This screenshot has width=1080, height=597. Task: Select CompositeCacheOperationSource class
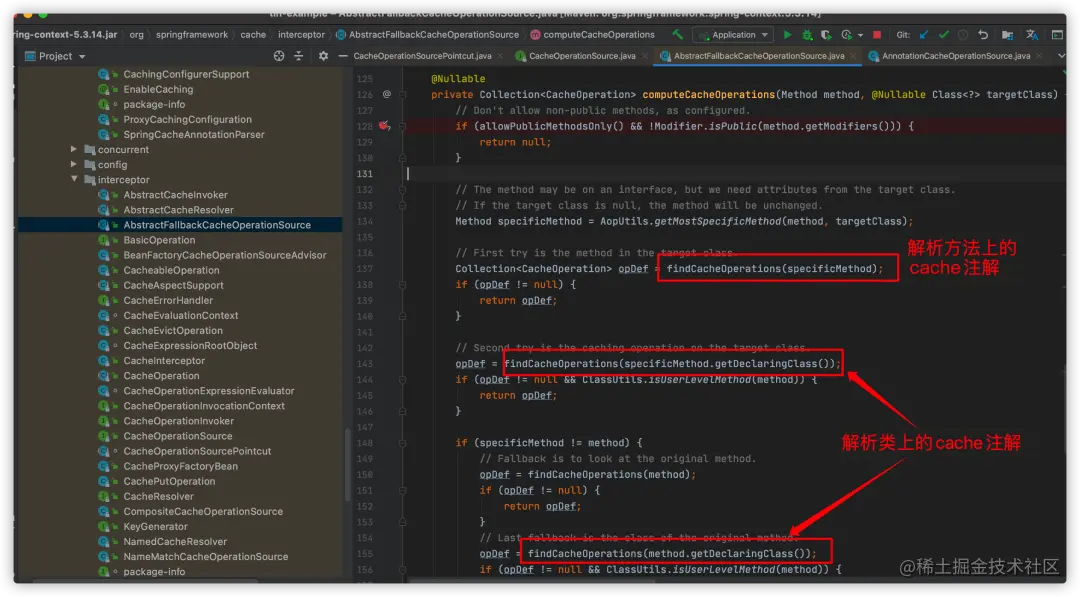tap(202, 511)
